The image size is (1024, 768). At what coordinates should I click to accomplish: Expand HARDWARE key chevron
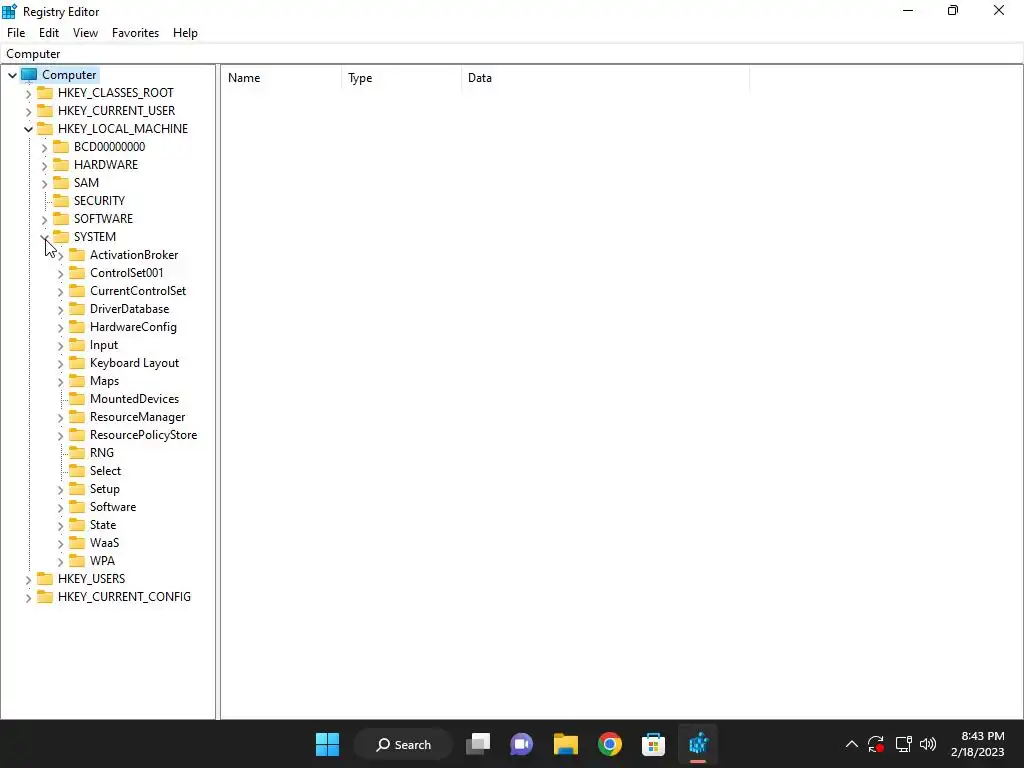coord(44,165)
